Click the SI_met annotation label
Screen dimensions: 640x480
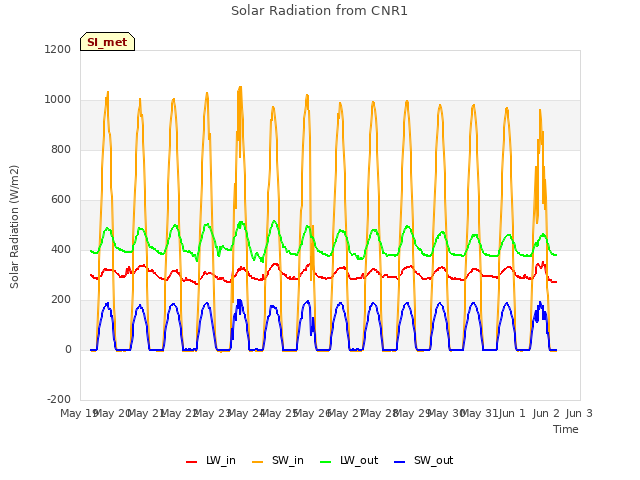[x=107, y=42]
